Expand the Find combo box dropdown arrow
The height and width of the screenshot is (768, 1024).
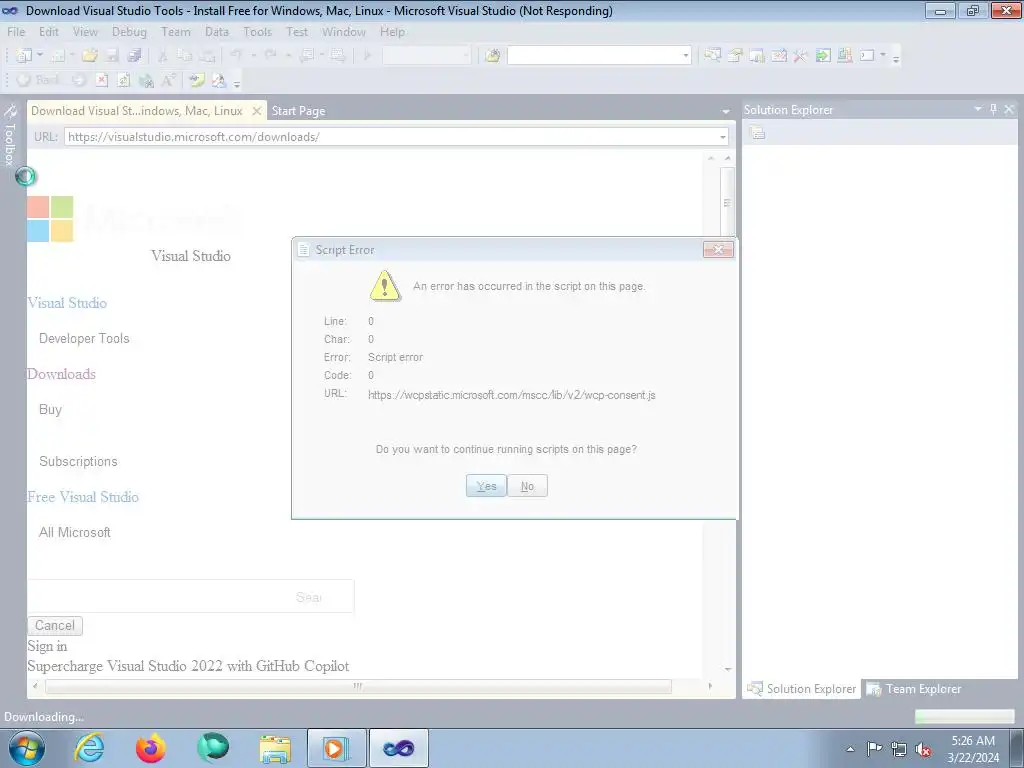click(x=685, y=56)
